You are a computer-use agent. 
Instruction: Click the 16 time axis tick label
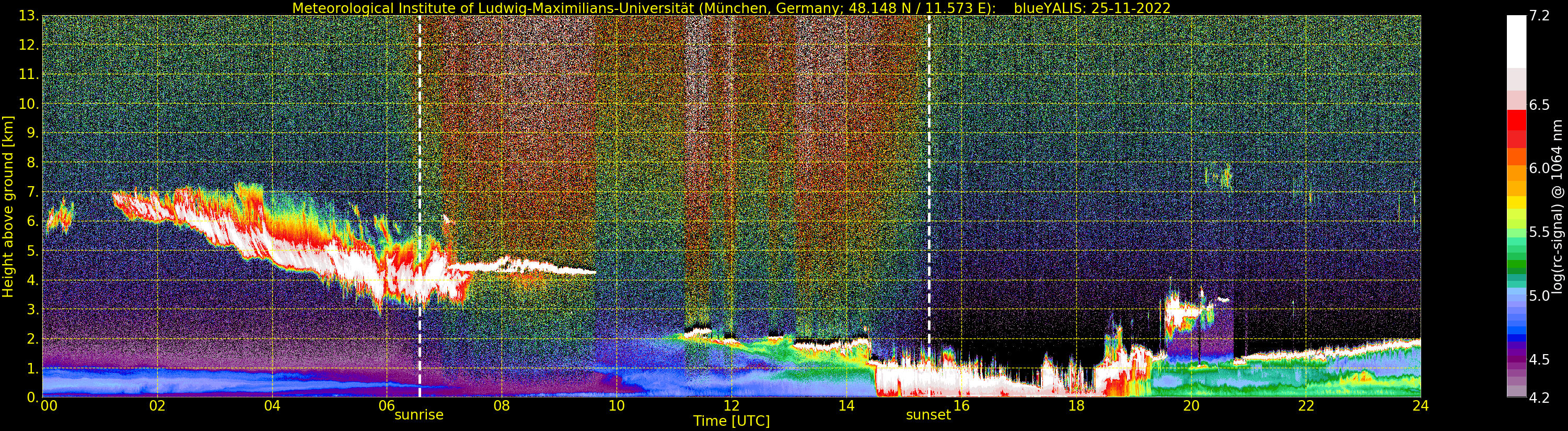click(961, 406)
